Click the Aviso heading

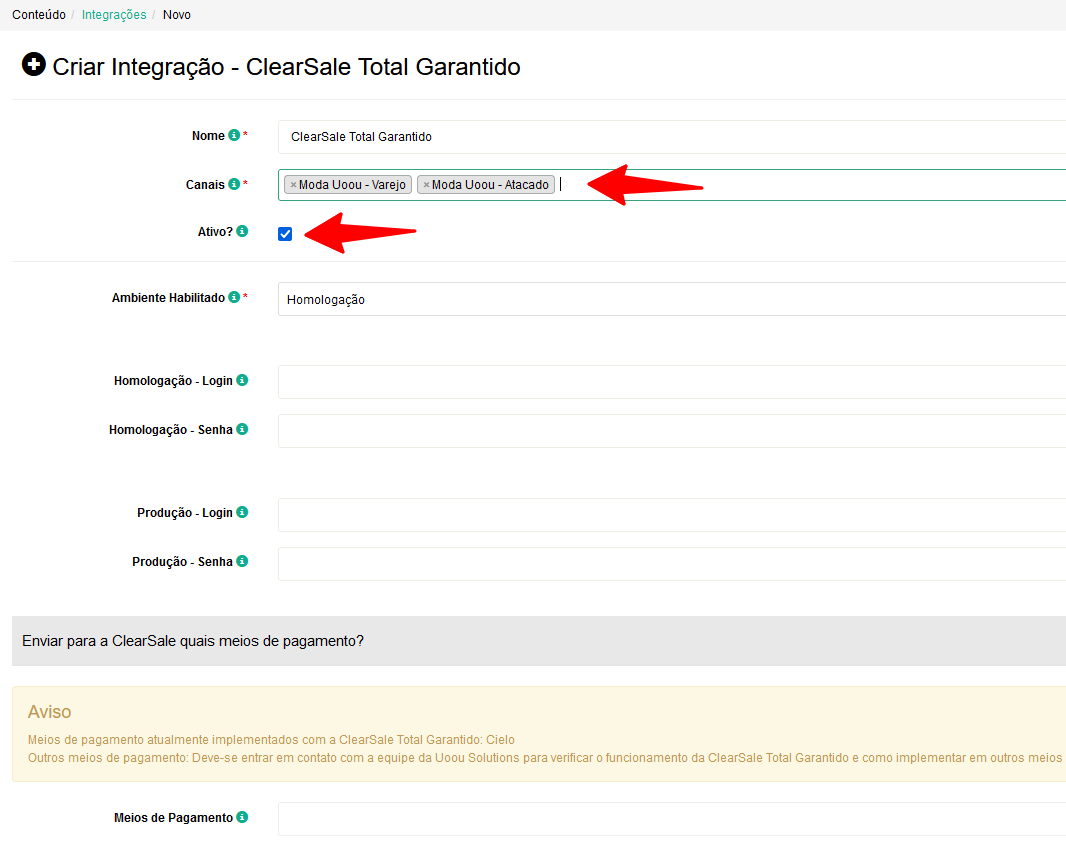(x=50, y=712)
